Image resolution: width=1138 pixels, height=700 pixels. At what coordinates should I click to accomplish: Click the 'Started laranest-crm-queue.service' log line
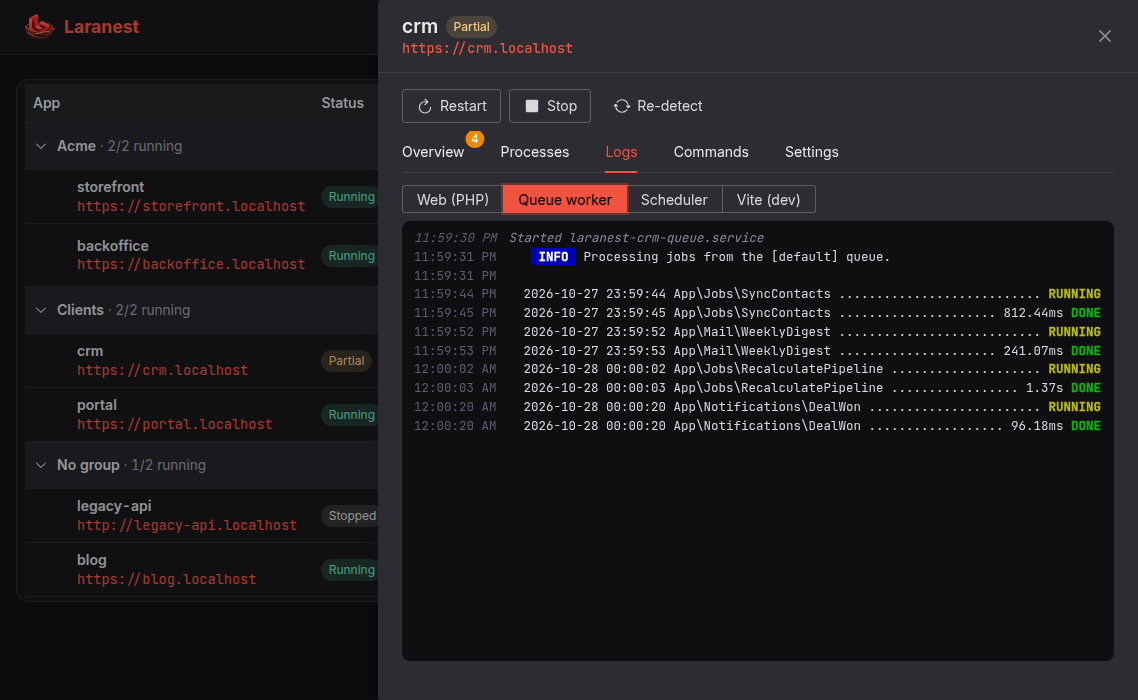click(636, 238)
